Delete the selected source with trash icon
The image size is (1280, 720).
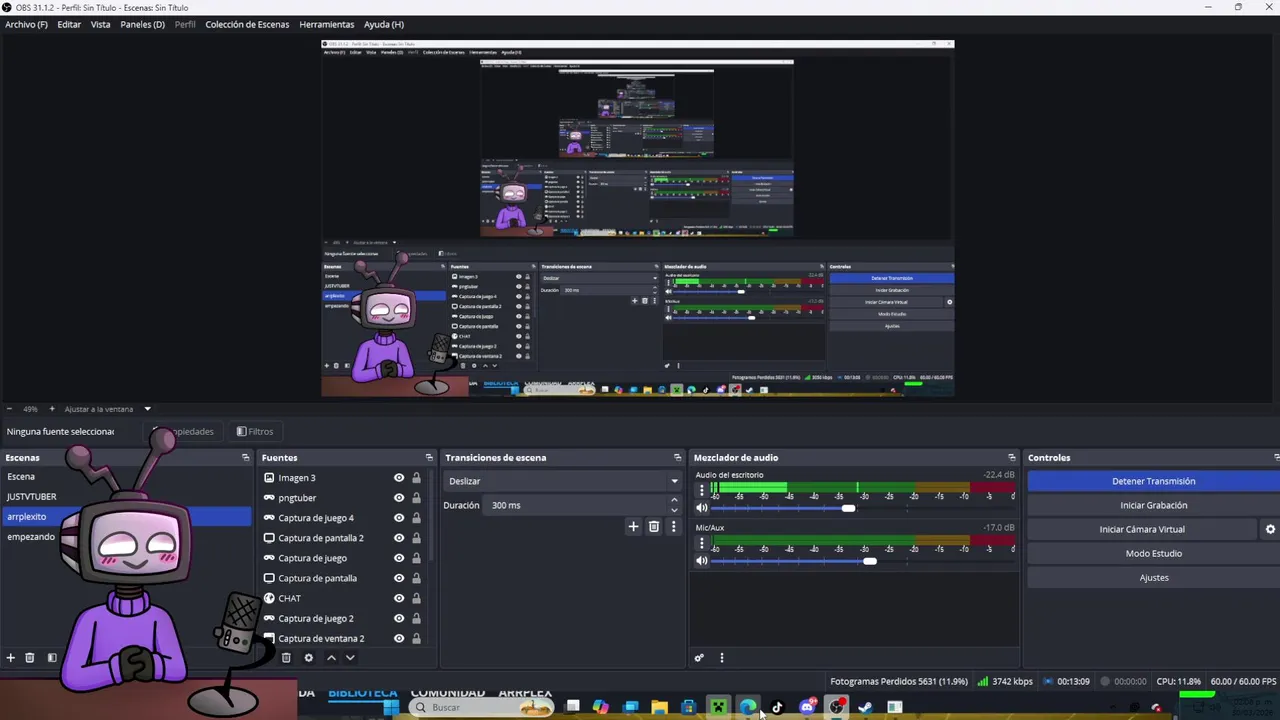click(286, 658)
